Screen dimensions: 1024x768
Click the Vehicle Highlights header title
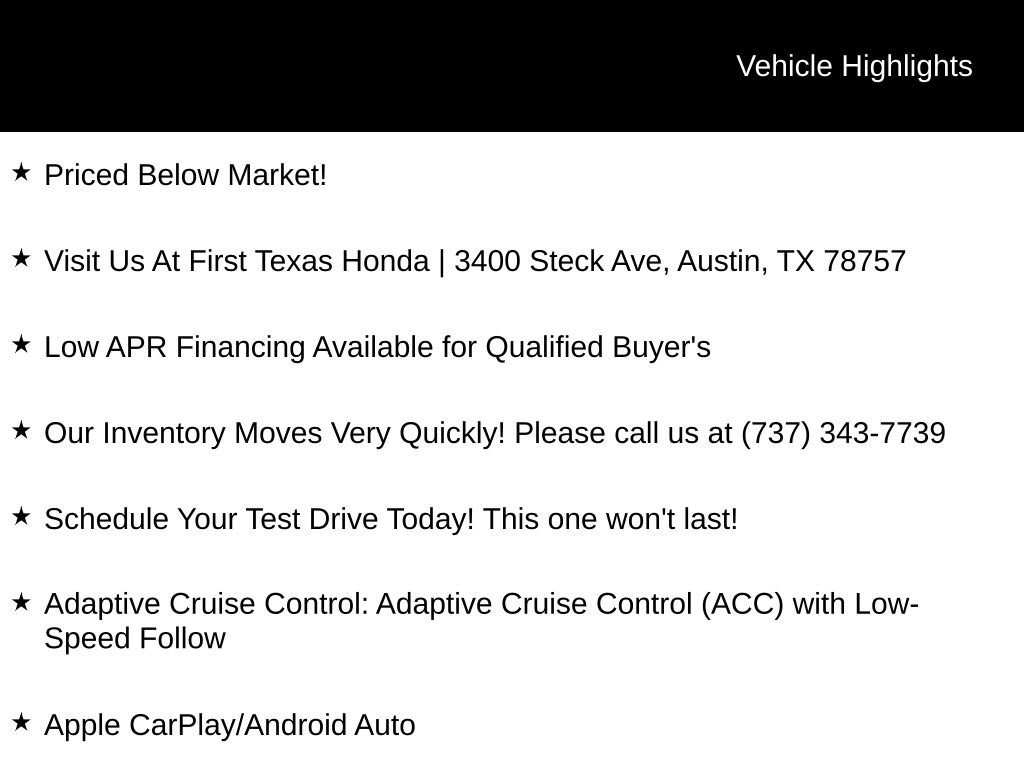854,66
